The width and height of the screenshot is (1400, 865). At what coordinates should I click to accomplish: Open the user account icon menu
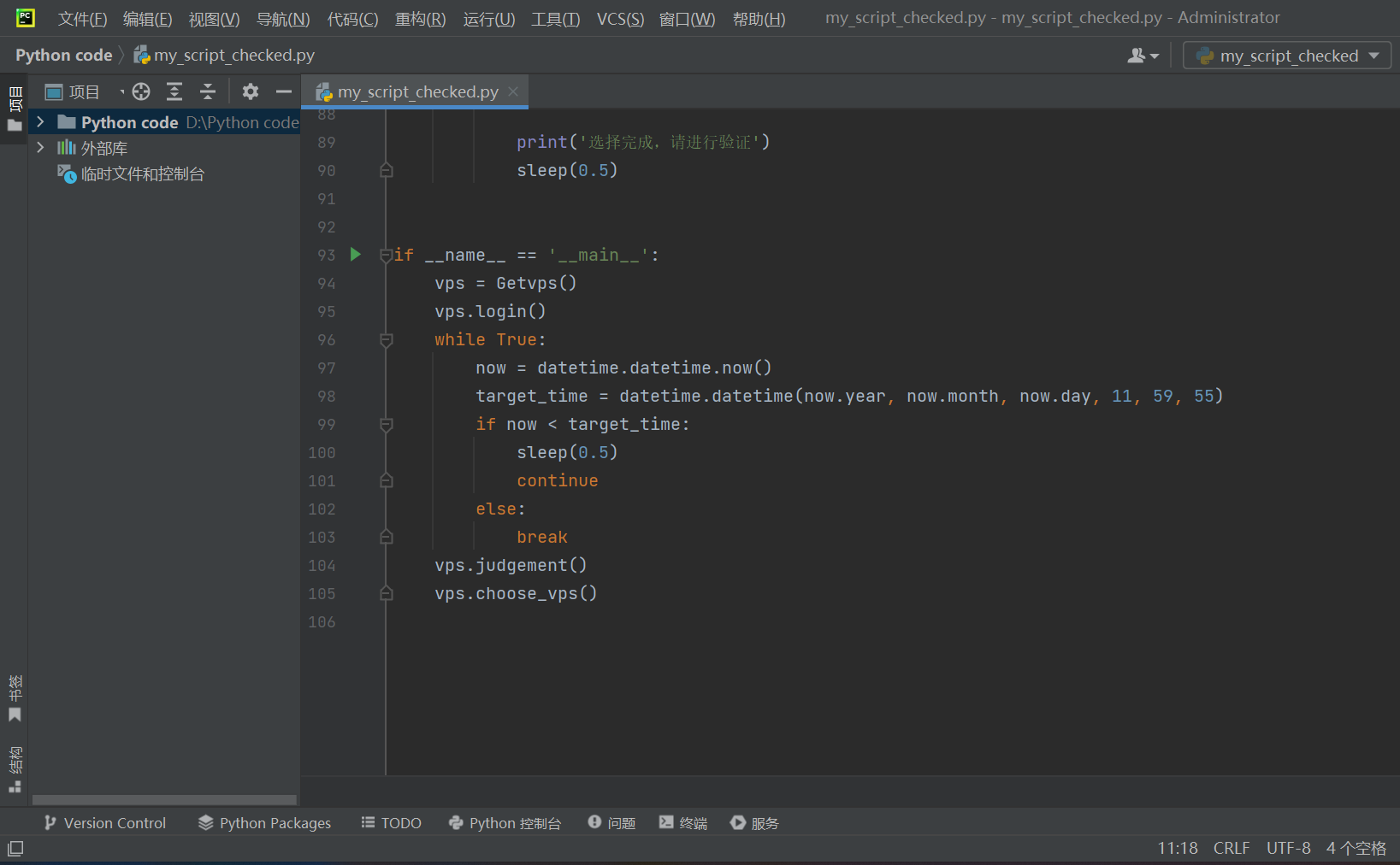tap(1143, 56)
